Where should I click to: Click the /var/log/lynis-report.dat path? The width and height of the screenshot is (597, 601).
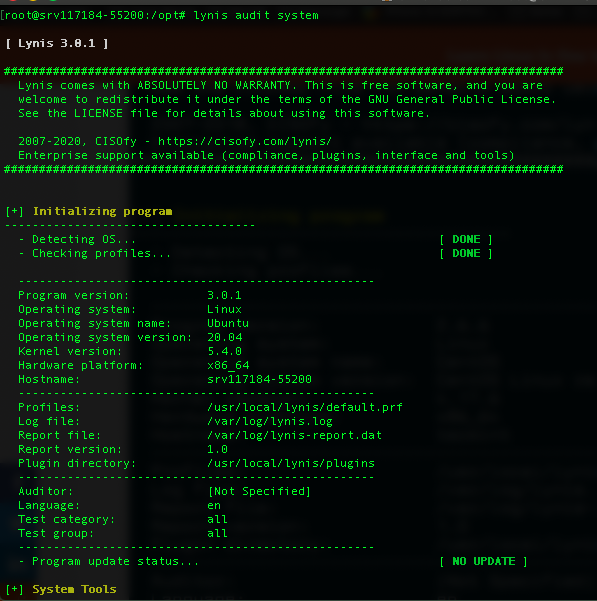point(294,435)
